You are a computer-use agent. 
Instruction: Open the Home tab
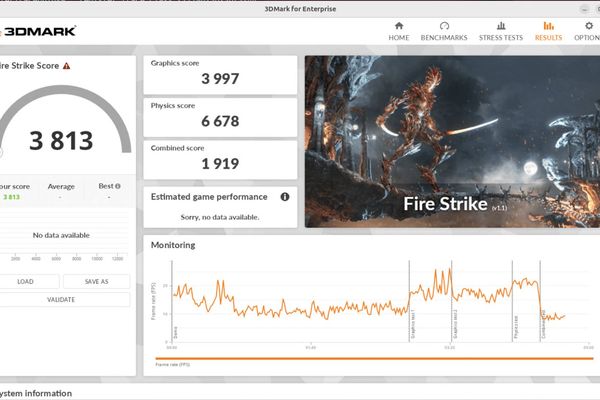pyautogui.click(x=399, y=31)
